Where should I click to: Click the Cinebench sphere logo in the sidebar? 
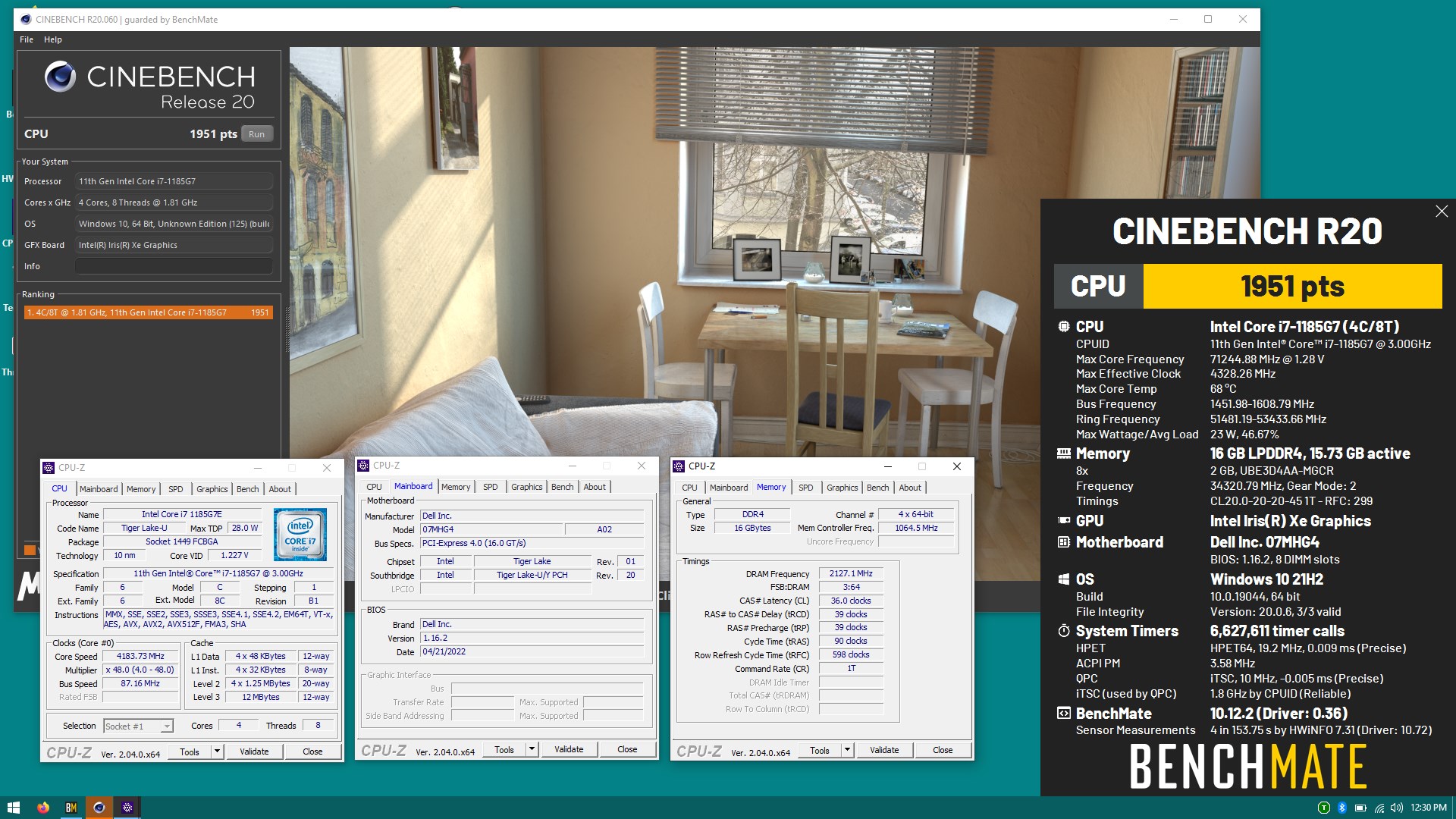pyautogui.click(x=60, y=77)
